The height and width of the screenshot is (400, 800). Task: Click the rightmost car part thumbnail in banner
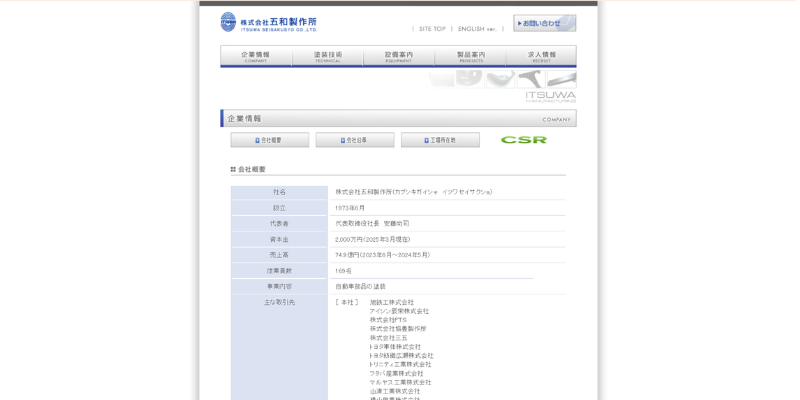tap(561, 79)
